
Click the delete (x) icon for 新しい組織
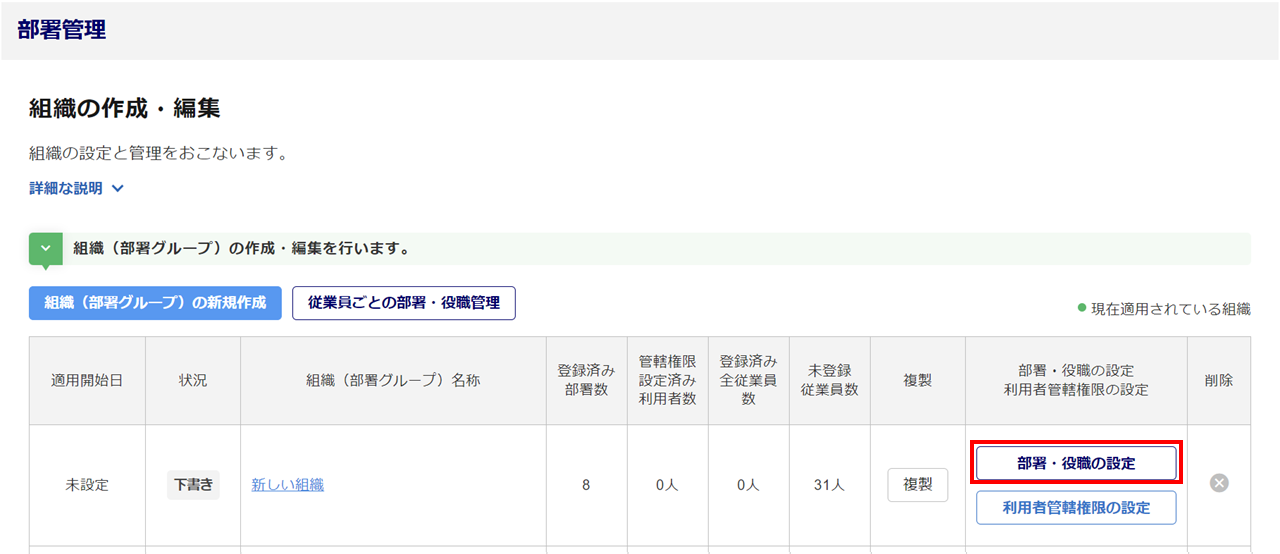click(x=1219, y=484)
